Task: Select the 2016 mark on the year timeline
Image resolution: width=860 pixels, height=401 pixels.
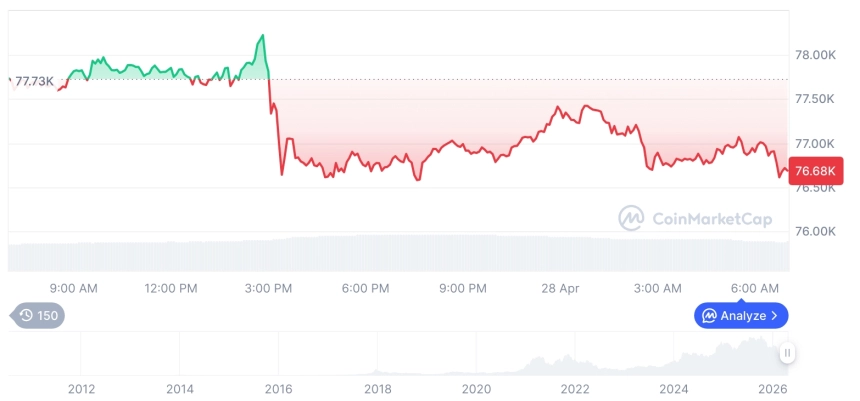Action: click(x=279, y=389)
